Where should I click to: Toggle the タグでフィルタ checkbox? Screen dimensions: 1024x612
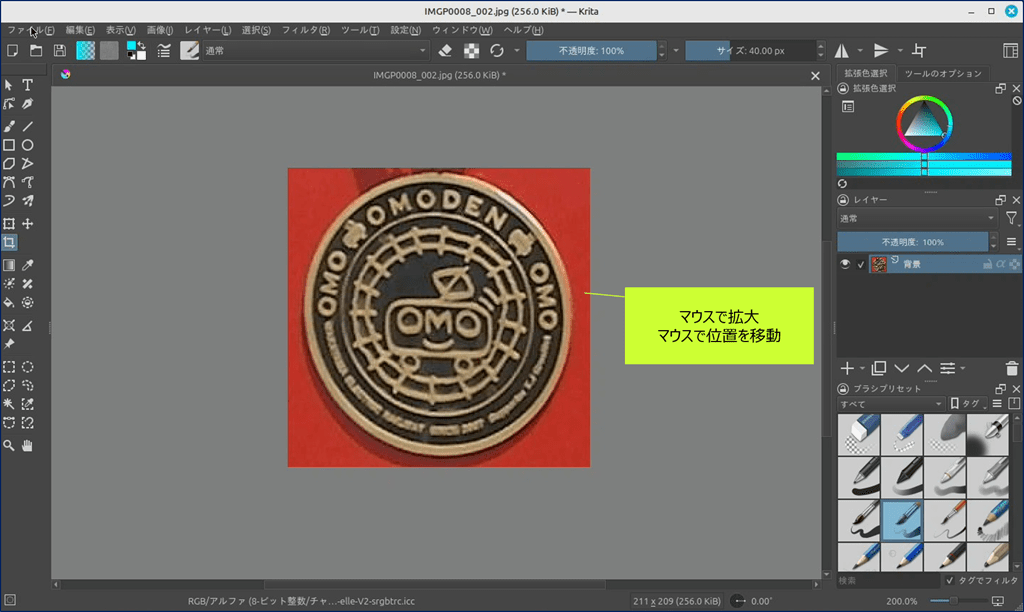click(950, 580)
